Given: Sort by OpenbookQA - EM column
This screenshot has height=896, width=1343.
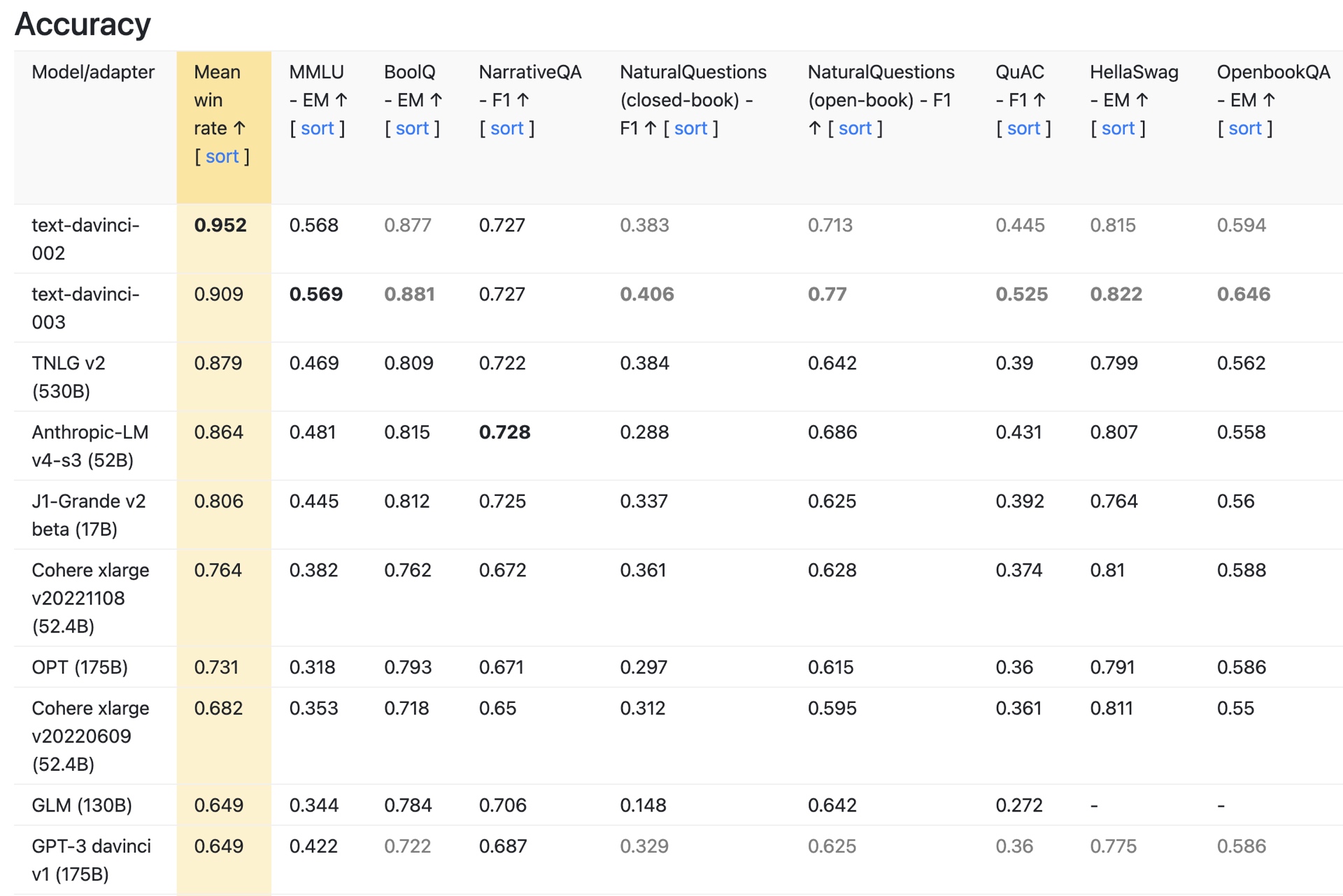Looking at the screenshot, I should (1245, 129).
